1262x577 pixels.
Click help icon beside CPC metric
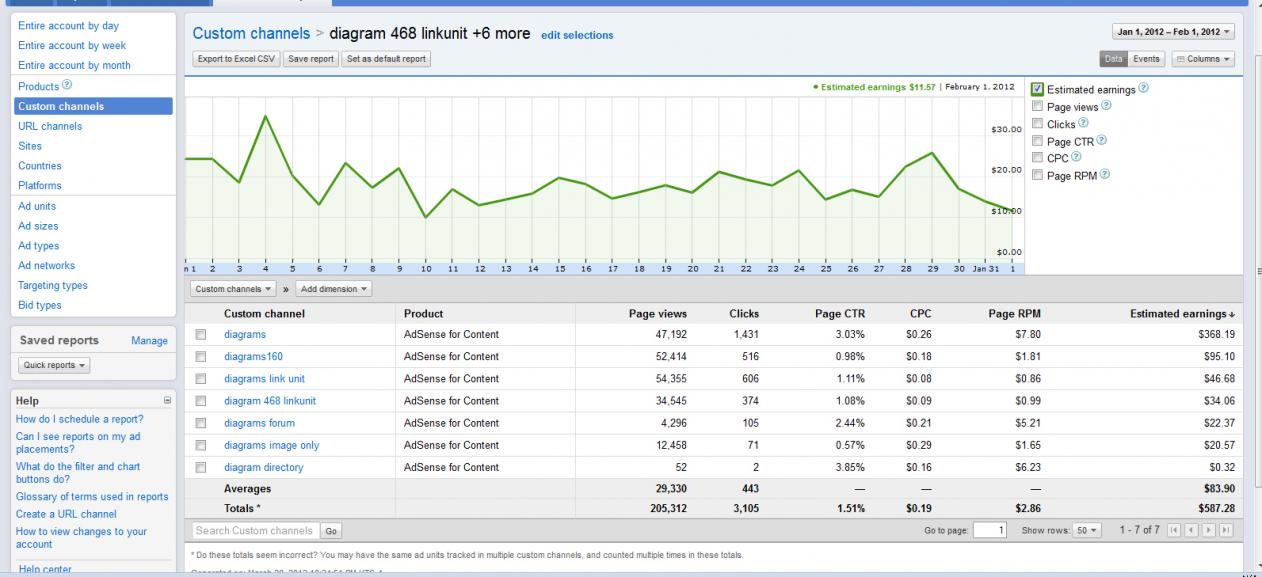point(1076,158)
